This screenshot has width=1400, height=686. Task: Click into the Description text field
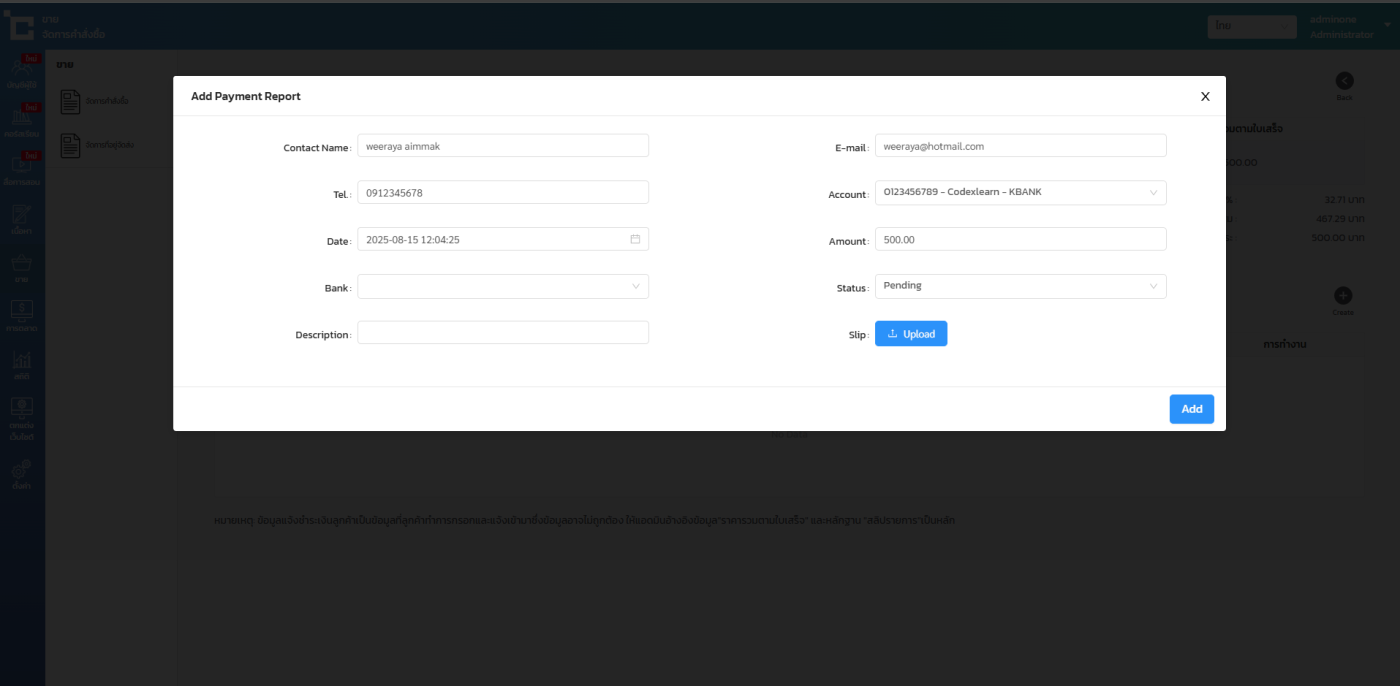503,333
